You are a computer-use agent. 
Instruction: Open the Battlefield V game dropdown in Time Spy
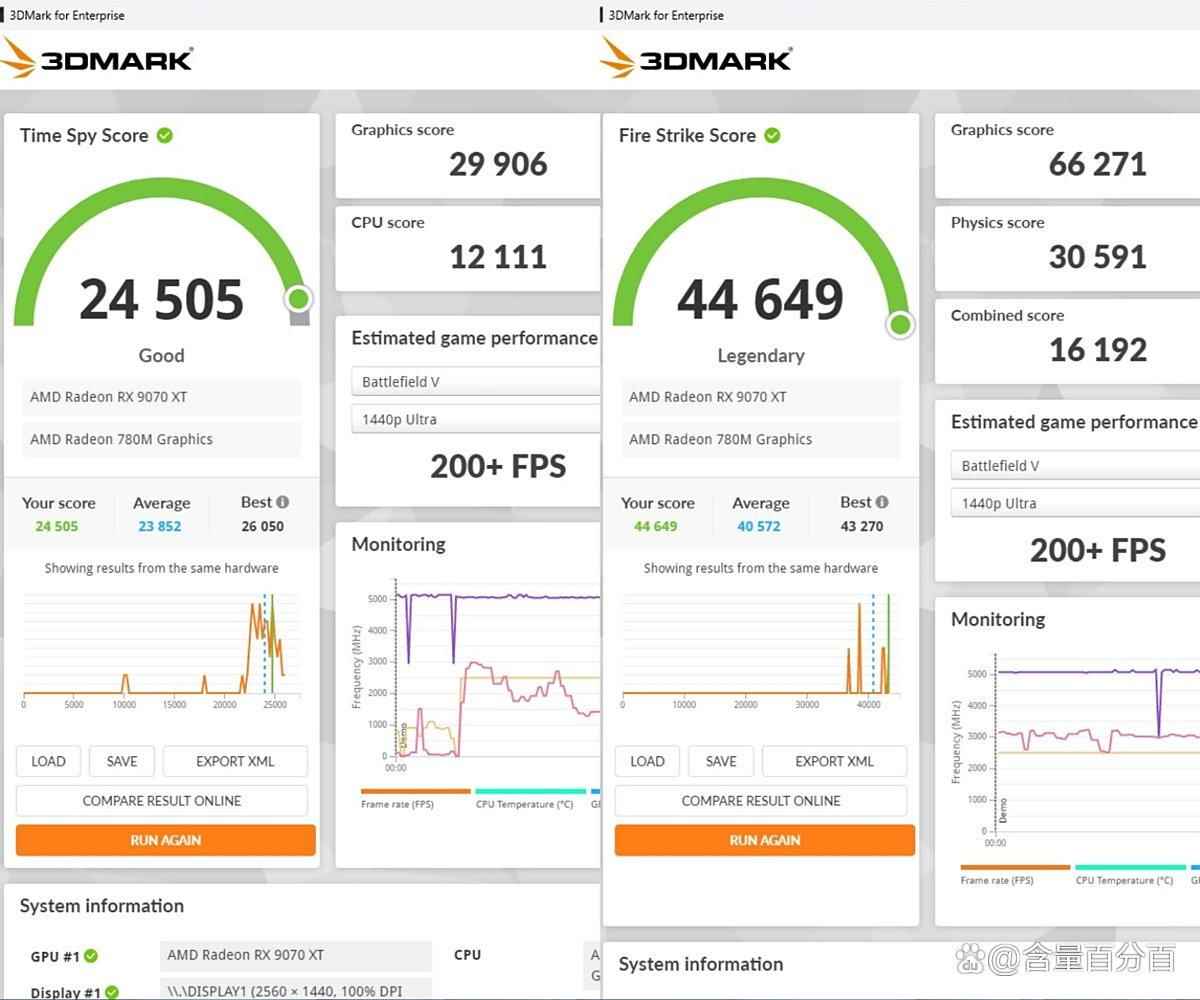point(475,381)
